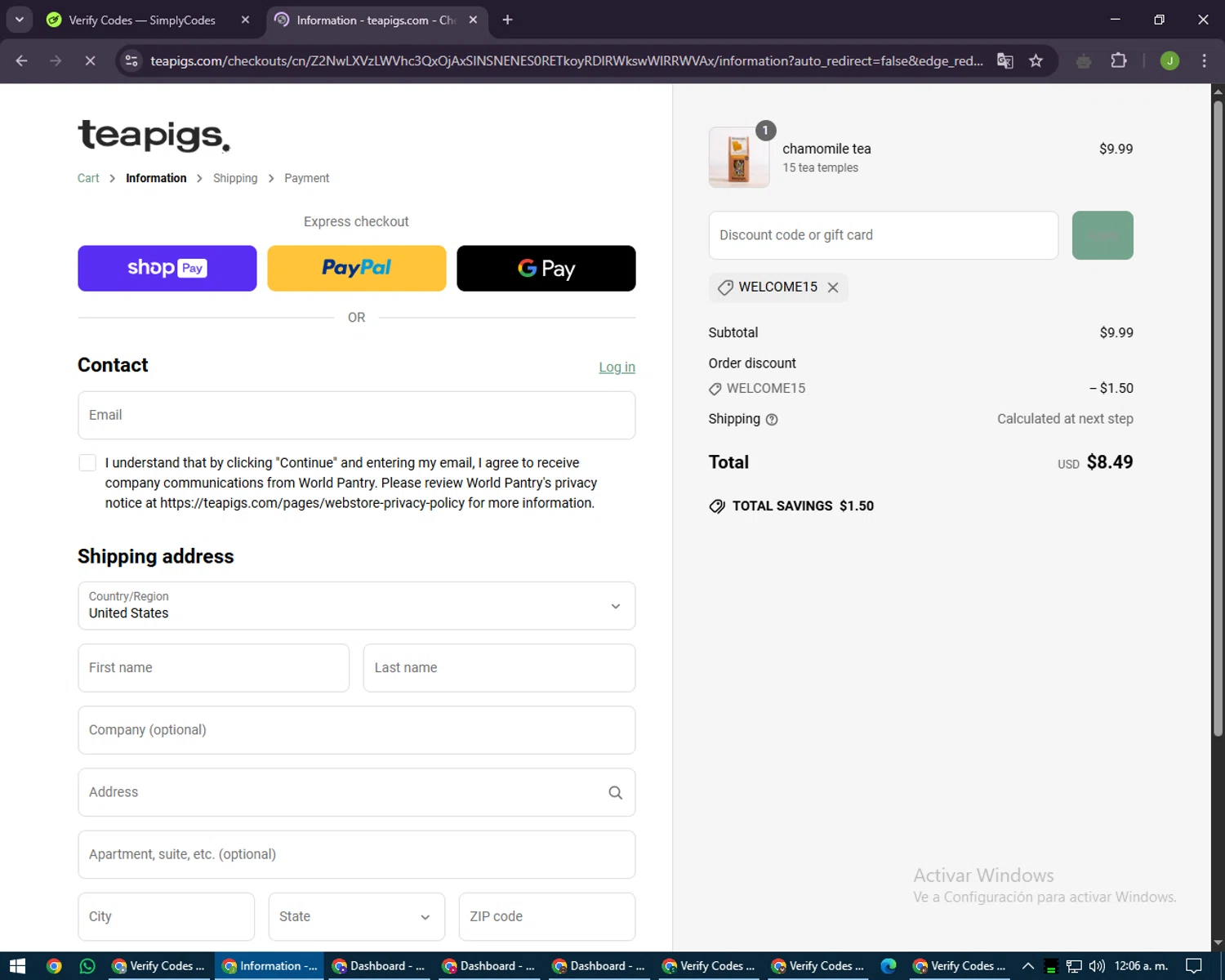Click the volume speaker tray icon
This screenshot has width=1225, height=980.
pos(1097,966)
